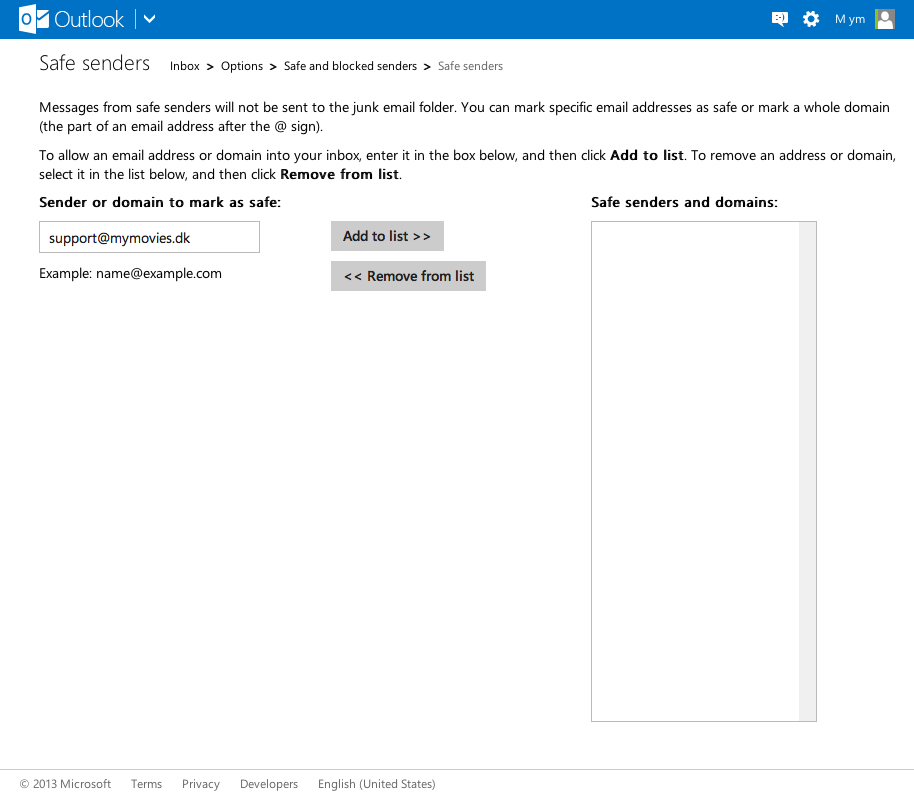
Task: Visit the Developers footer link
Action: (x=269, y=784)
